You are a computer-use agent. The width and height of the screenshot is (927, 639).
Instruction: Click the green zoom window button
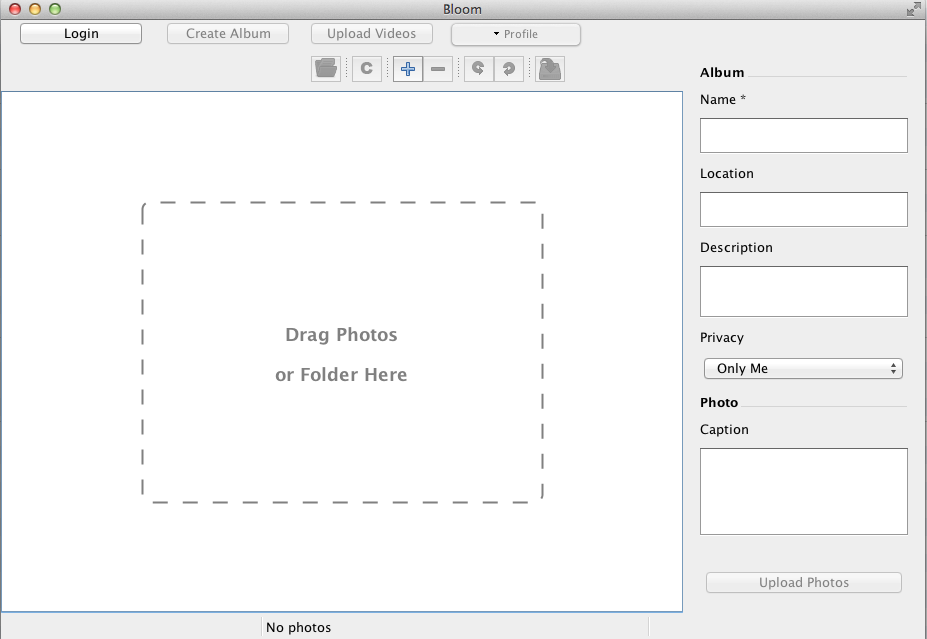pyautogui.click(x=55, y=9)
